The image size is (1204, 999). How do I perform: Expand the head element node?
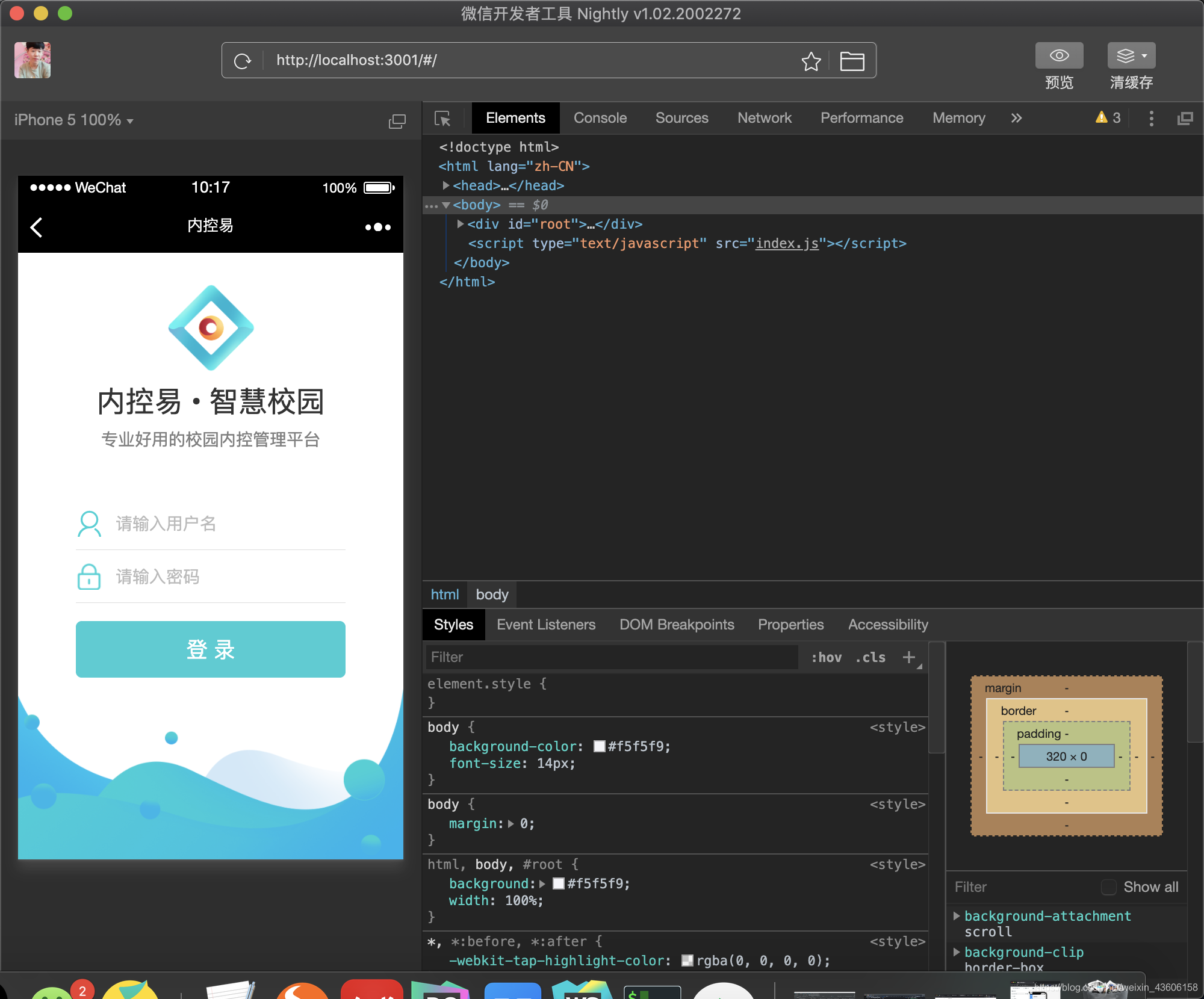tap(446, 185)
